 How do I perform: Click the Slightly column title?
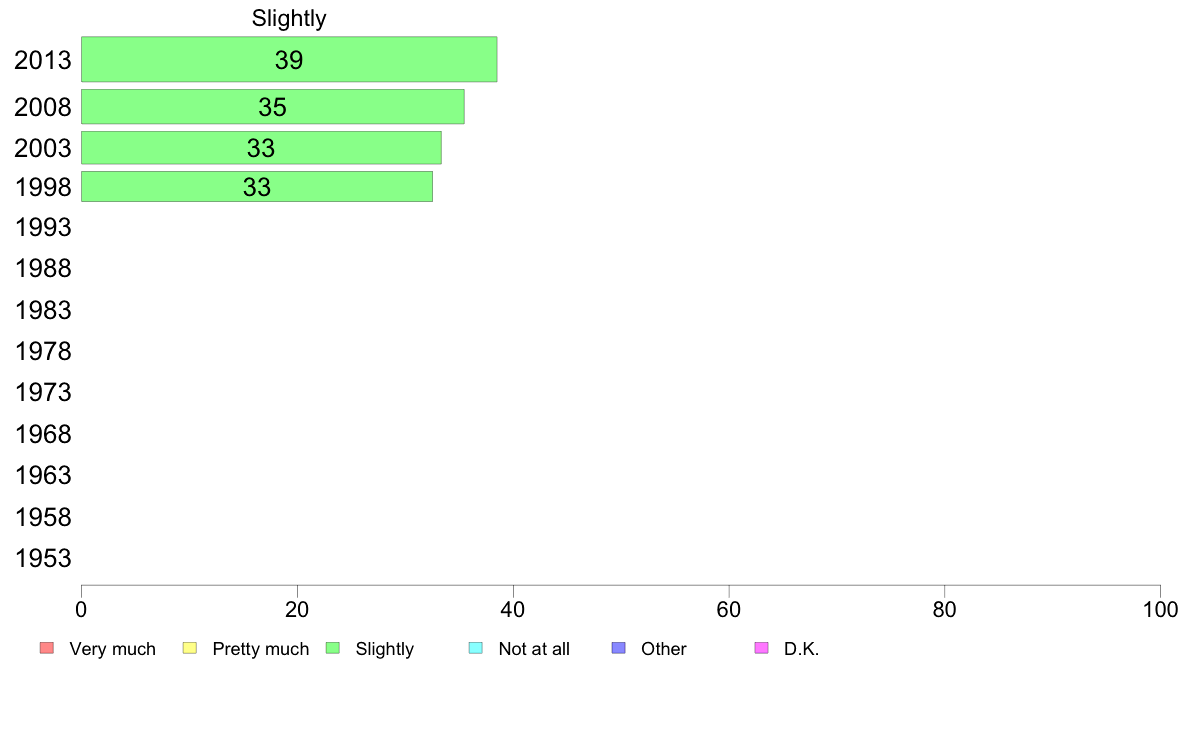pyautogui.click(x=289, y=18)
